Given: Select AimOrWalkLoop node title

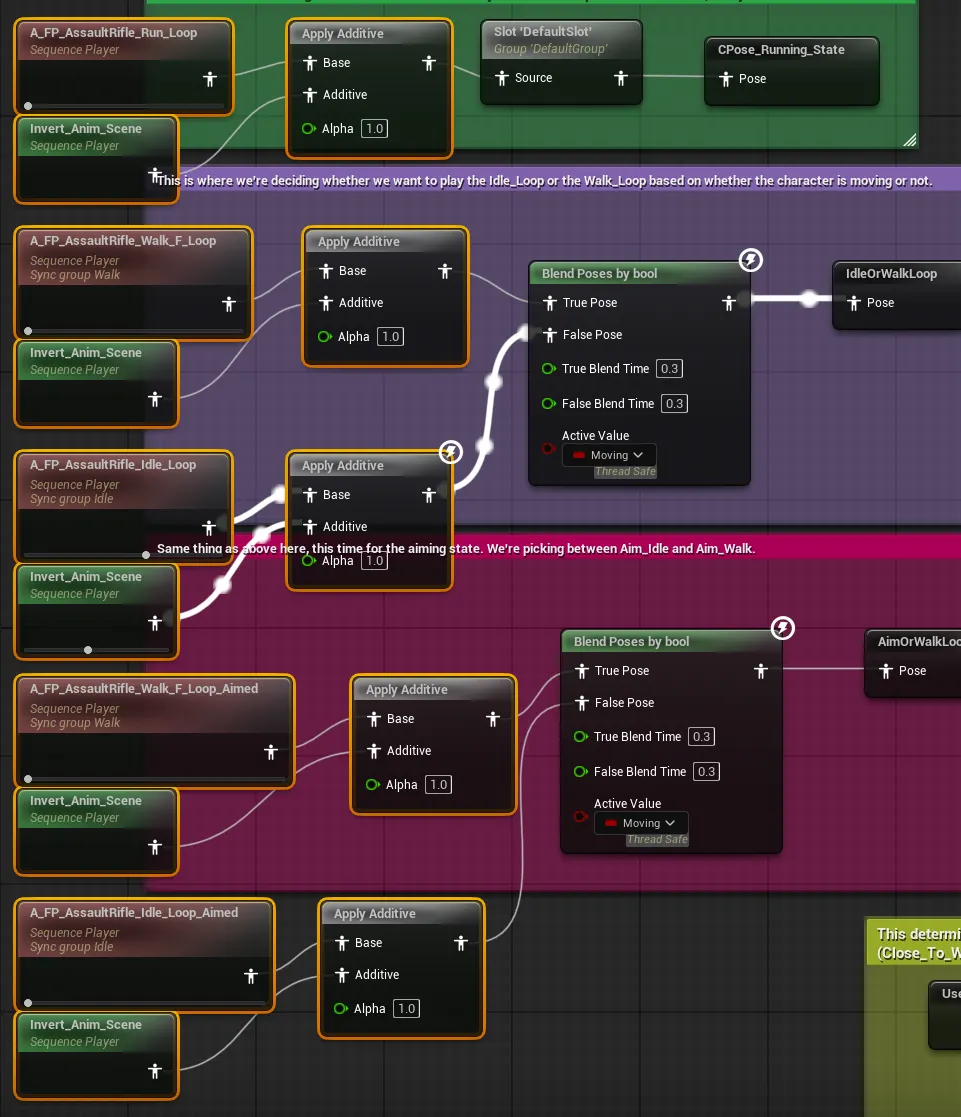Looking at the screenshot, I should [x=918, y=641].
